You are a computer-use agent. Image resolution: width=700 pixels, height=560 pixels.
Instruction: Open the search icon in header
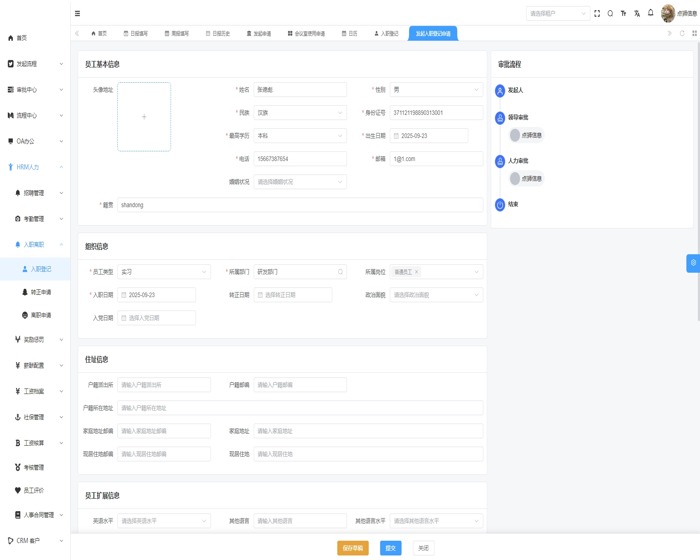(610, 13)
